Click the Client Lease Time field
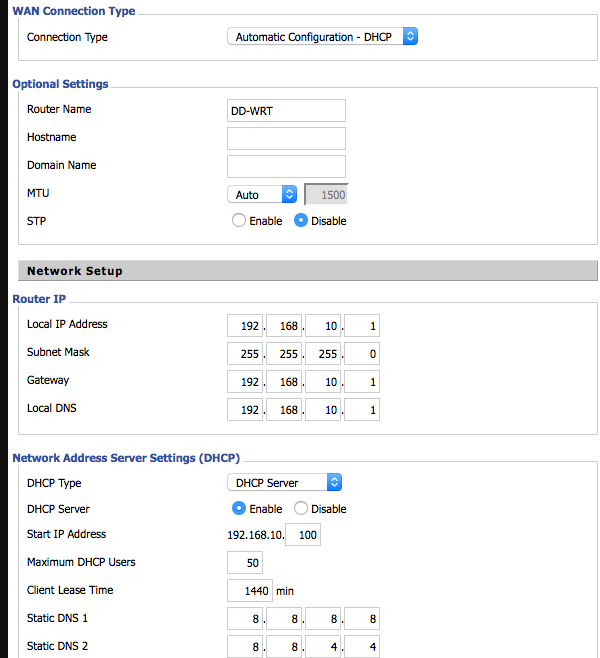 click(x=249, y=591)
